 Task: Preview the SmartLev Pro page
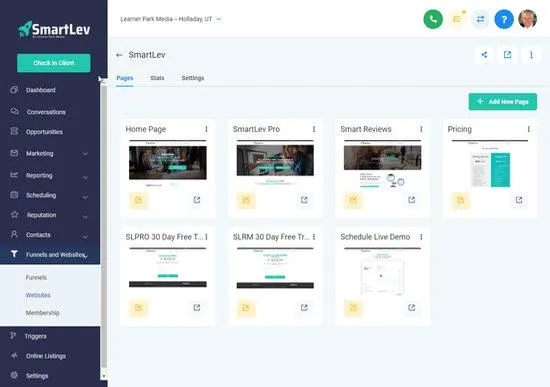pyautogui.click(x=304, y=200)
